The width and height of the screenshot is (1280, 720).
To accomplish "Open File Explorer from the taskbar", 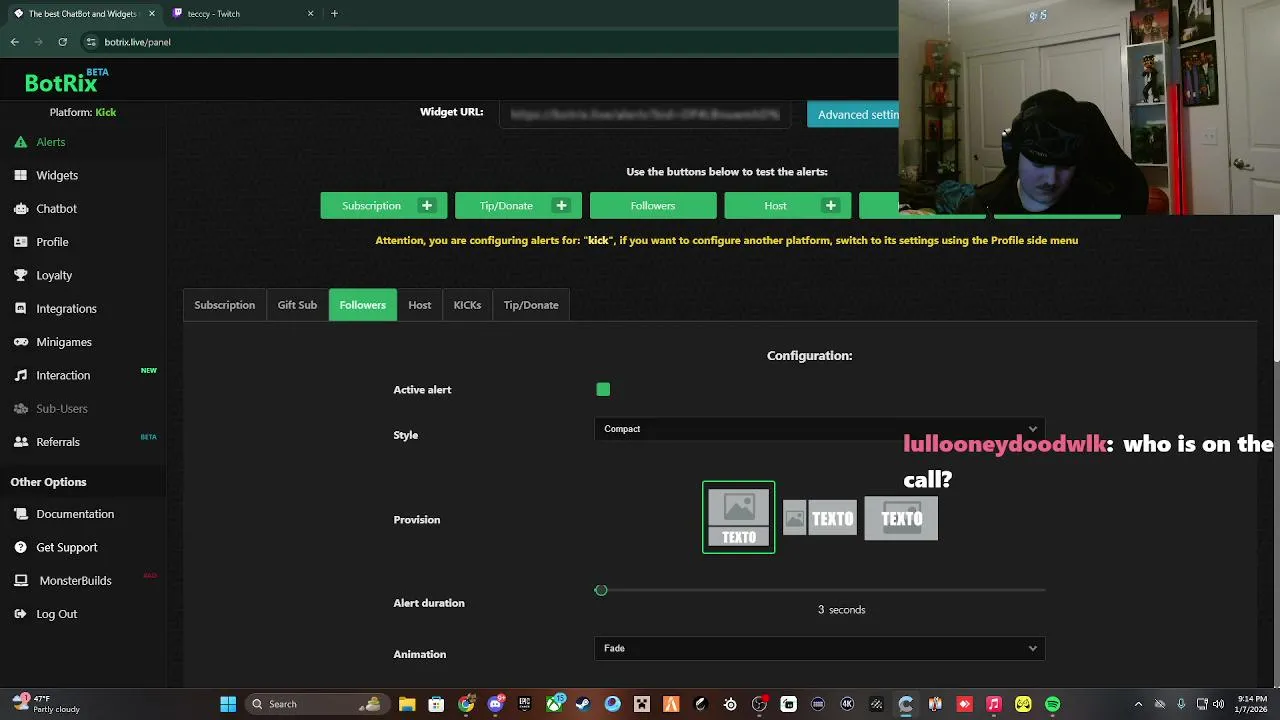I will point(407,704).
